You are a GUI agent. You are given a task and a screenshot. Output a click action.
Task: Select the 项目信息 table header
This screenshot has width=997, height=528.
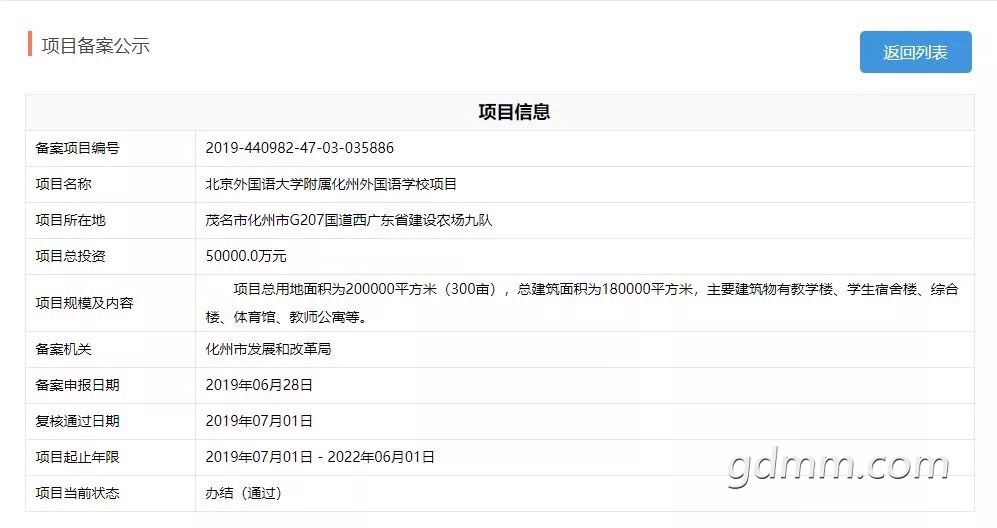pos(514,112)
